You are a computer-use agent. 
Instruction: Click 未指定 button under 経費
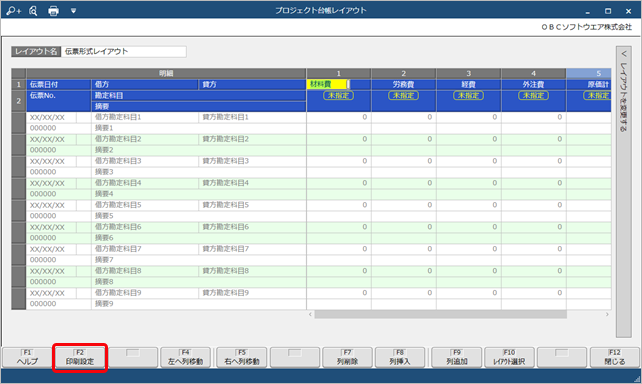pos(468,95)
